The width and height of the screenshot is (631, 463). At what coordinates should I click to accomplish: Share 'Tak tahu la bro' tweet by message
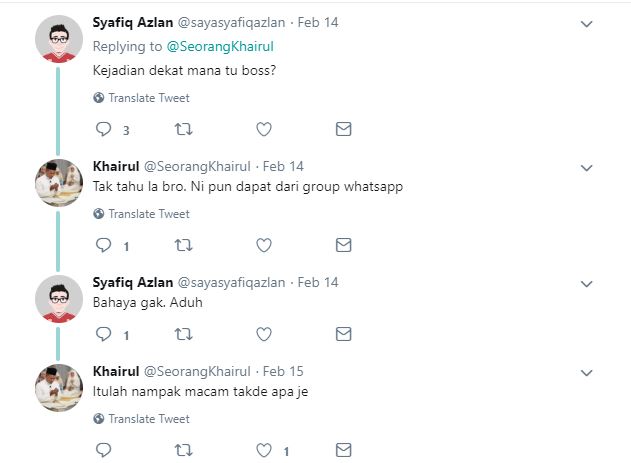coord(343,245)
